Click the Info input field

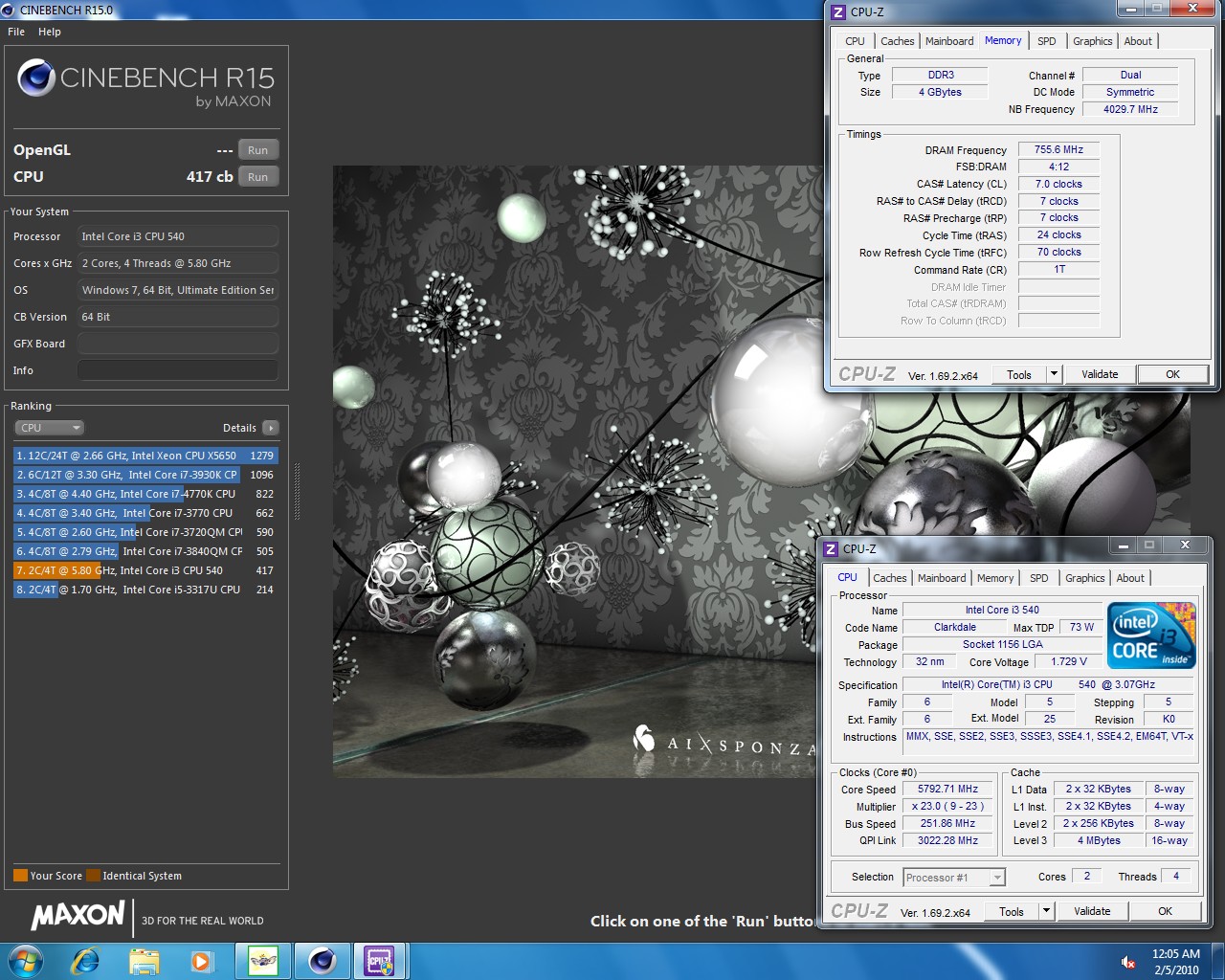[178, 370]
